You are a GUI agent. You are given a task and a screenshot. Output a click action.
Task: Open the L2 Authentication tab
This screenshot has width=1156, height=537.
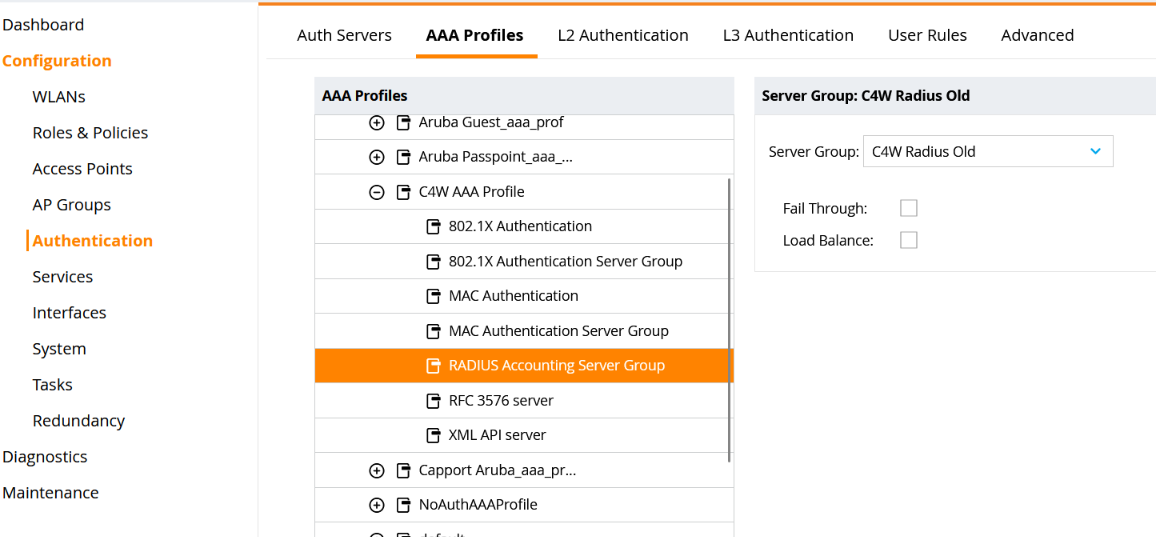point(623,35)
